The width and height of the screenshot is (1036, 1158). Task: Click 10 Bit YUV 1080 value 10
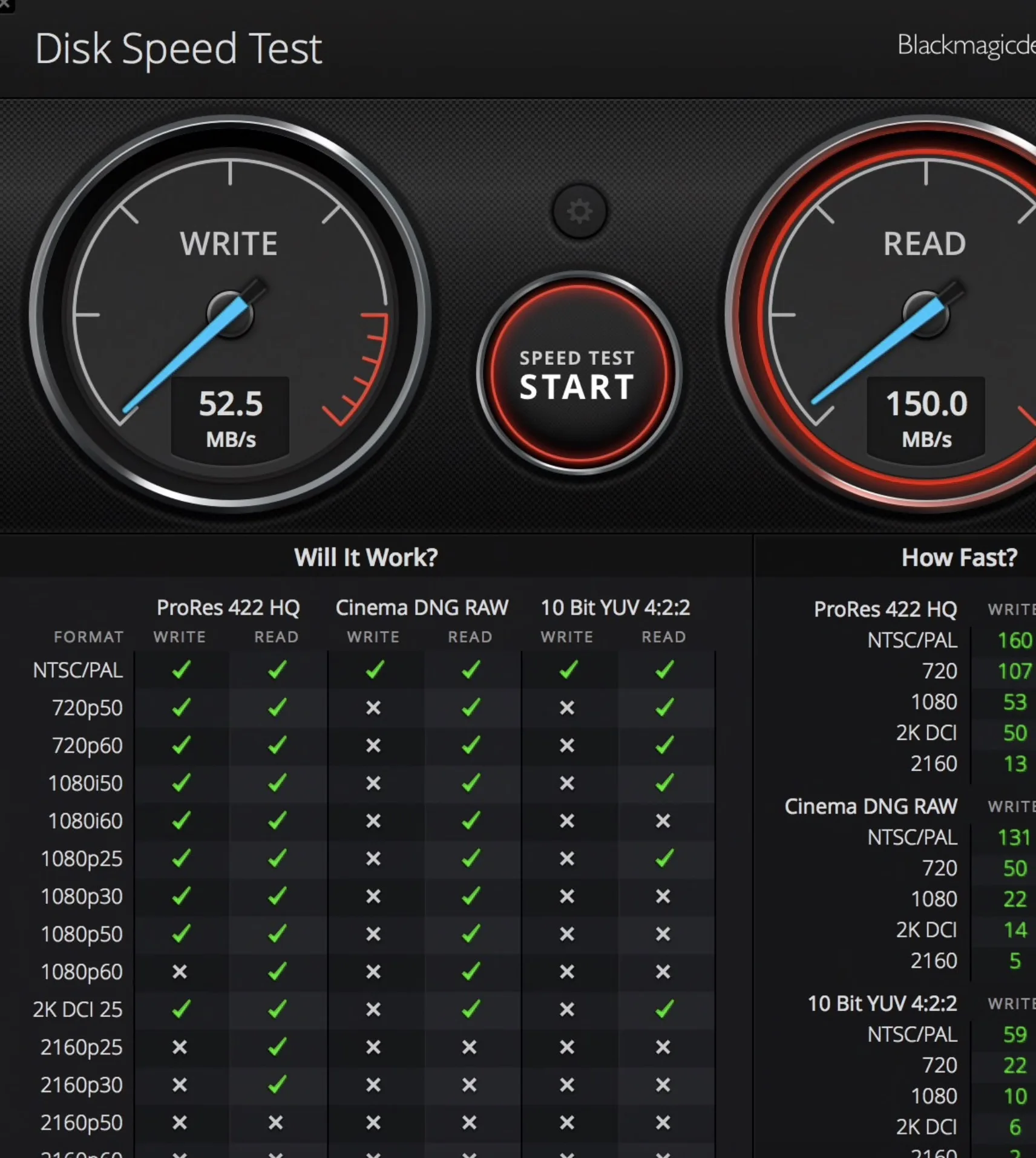(x=1015, y=1096)
